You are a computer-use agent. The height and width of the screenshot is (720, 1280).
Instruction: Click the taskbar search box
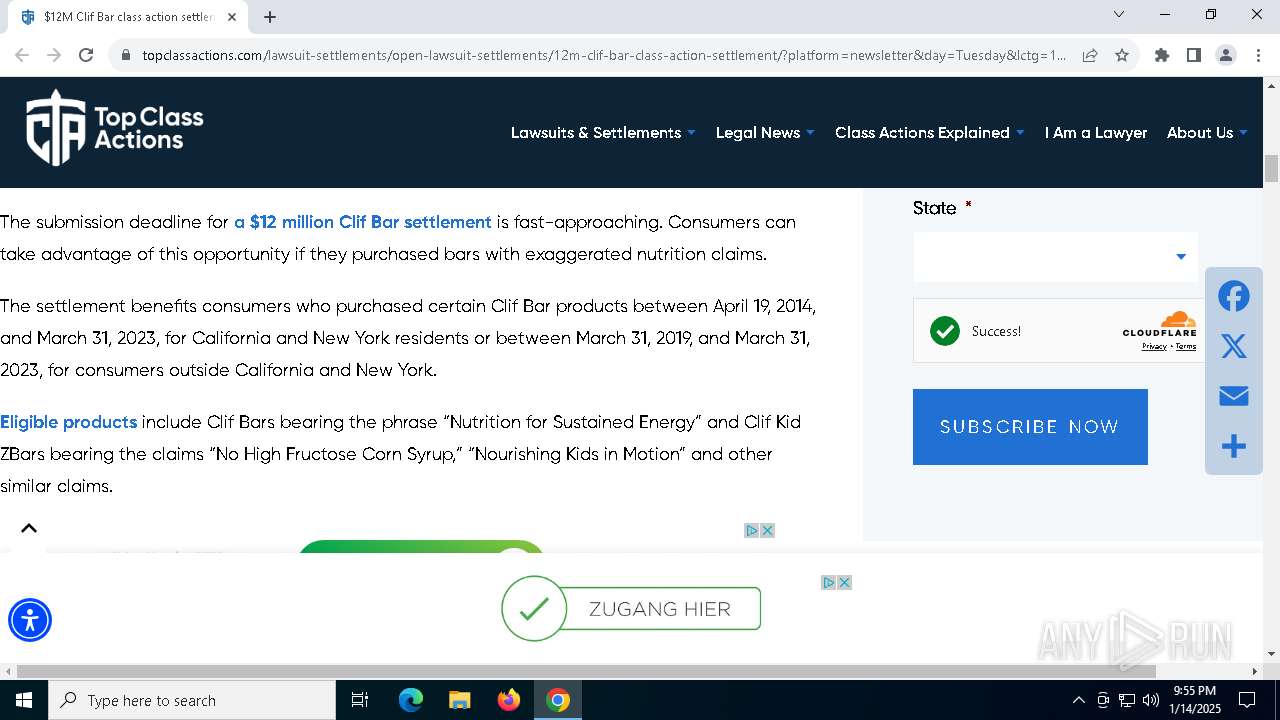click(192, 700)
